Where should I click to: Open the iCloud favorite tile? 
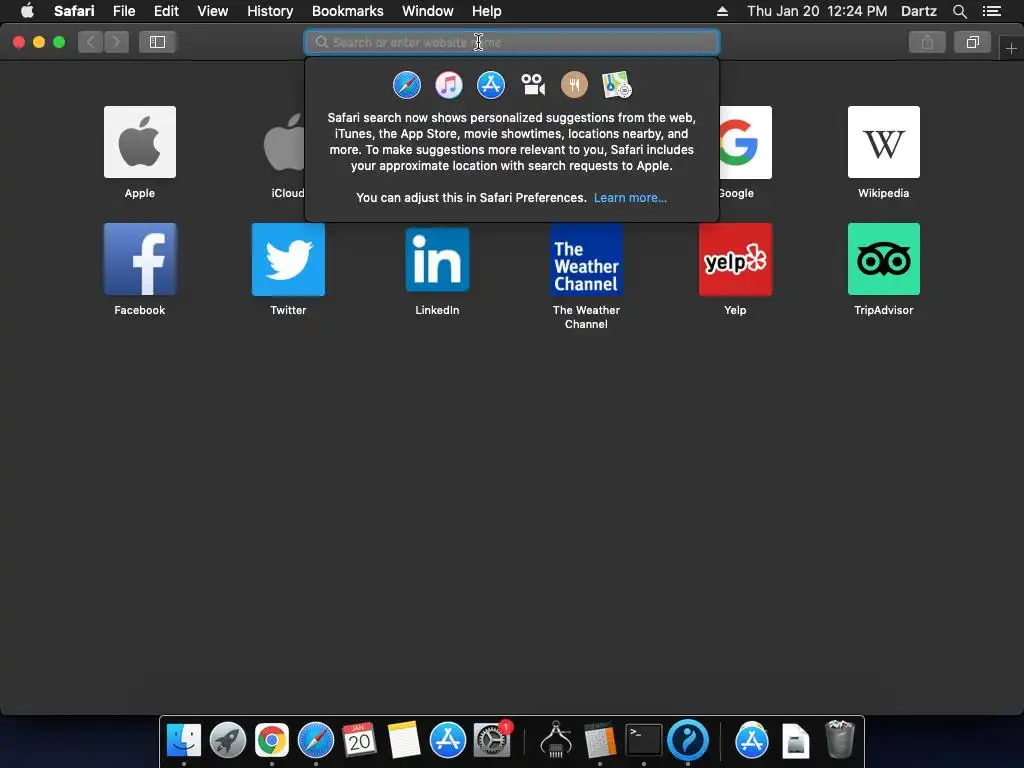[x=284, y=142]
